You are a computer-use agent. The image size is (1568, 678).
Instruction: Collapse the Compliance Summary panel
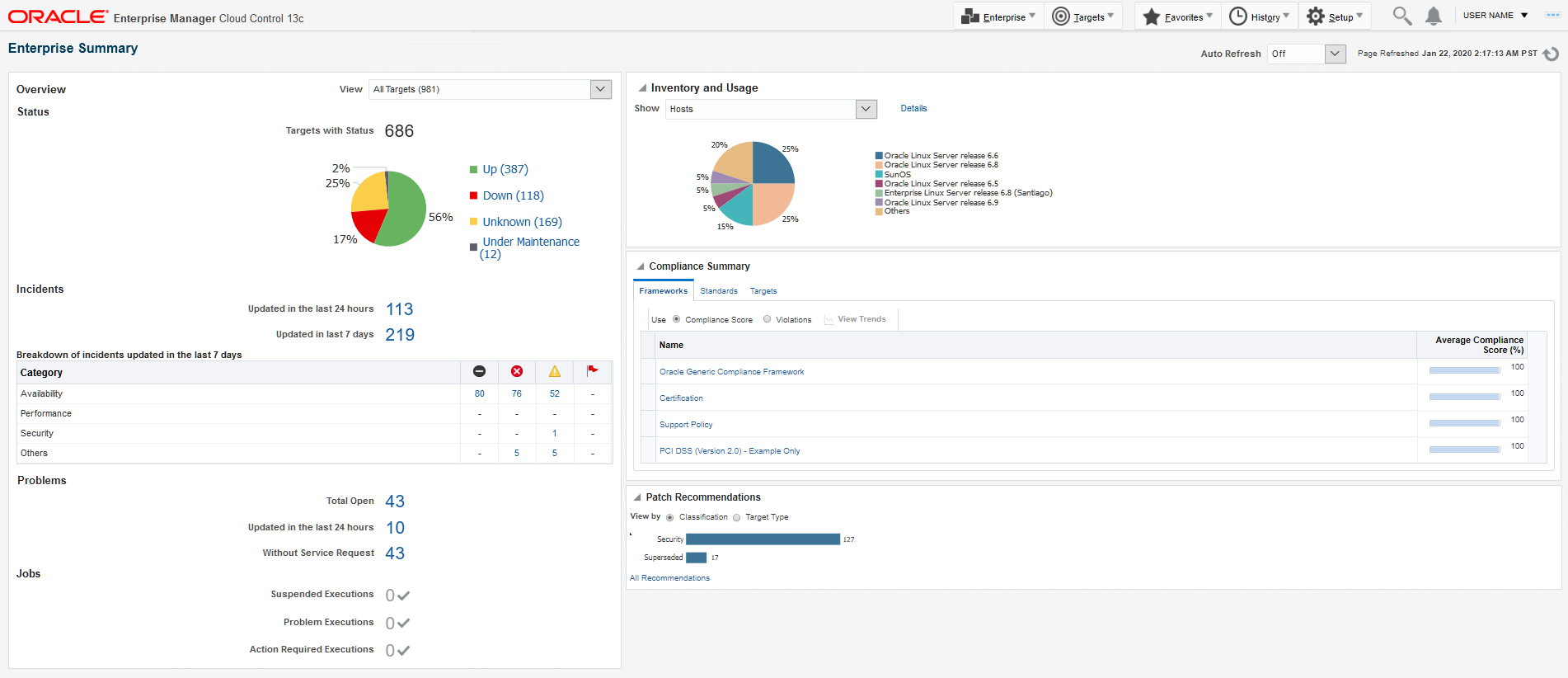(x=640, y=266)
